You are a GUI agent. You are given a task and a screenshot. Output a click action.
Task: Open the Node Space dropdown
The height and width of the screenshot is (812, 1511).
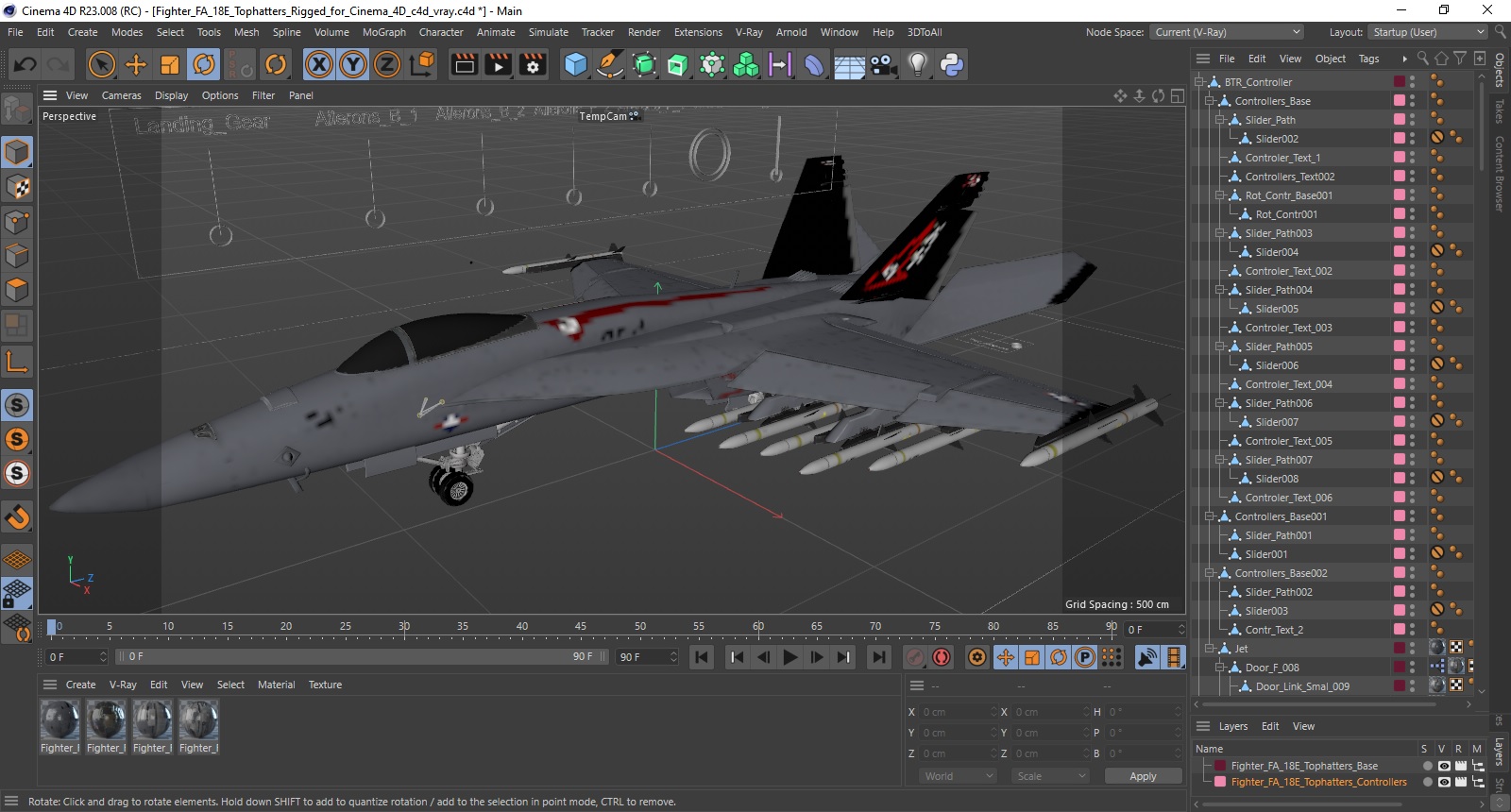[1227, 32]
